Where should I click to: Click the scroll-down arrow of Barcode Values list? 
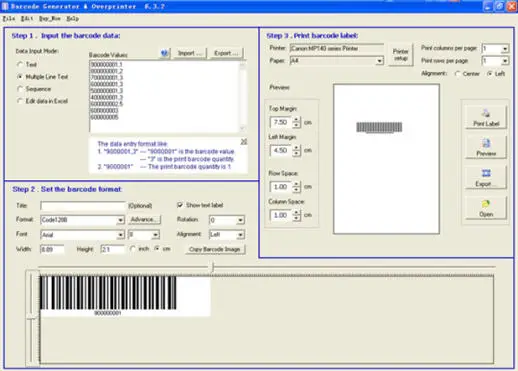pos(242,128)
